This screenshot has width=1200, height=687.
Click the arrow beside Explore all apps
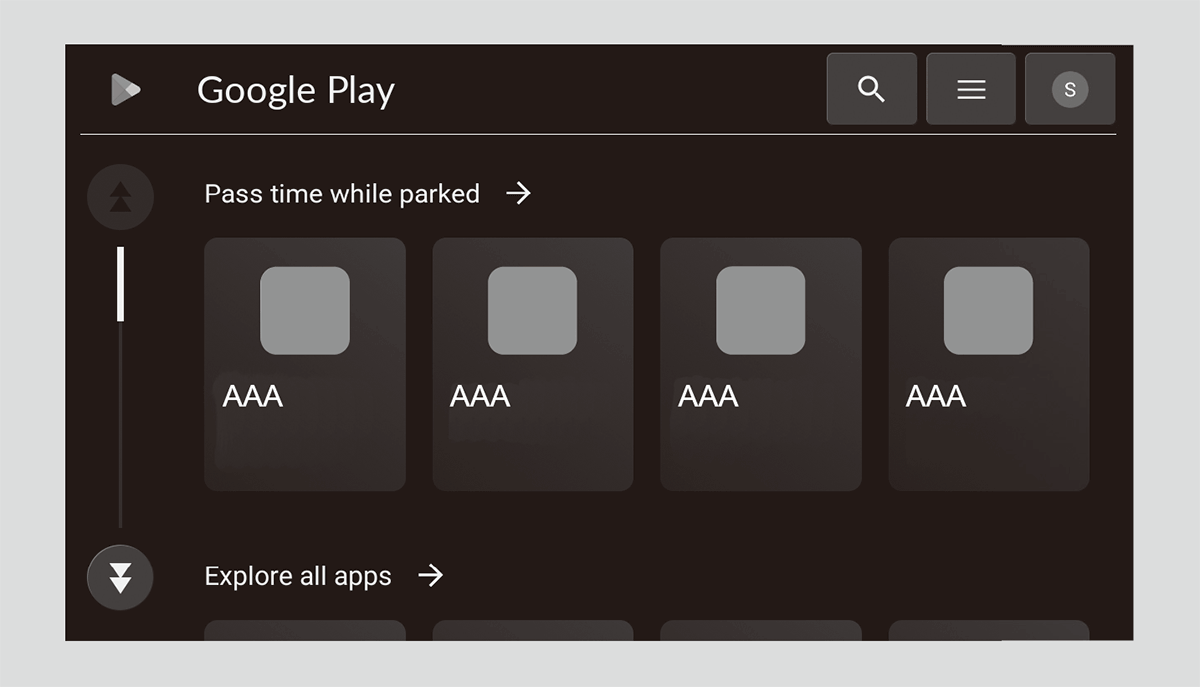[430, 576]
